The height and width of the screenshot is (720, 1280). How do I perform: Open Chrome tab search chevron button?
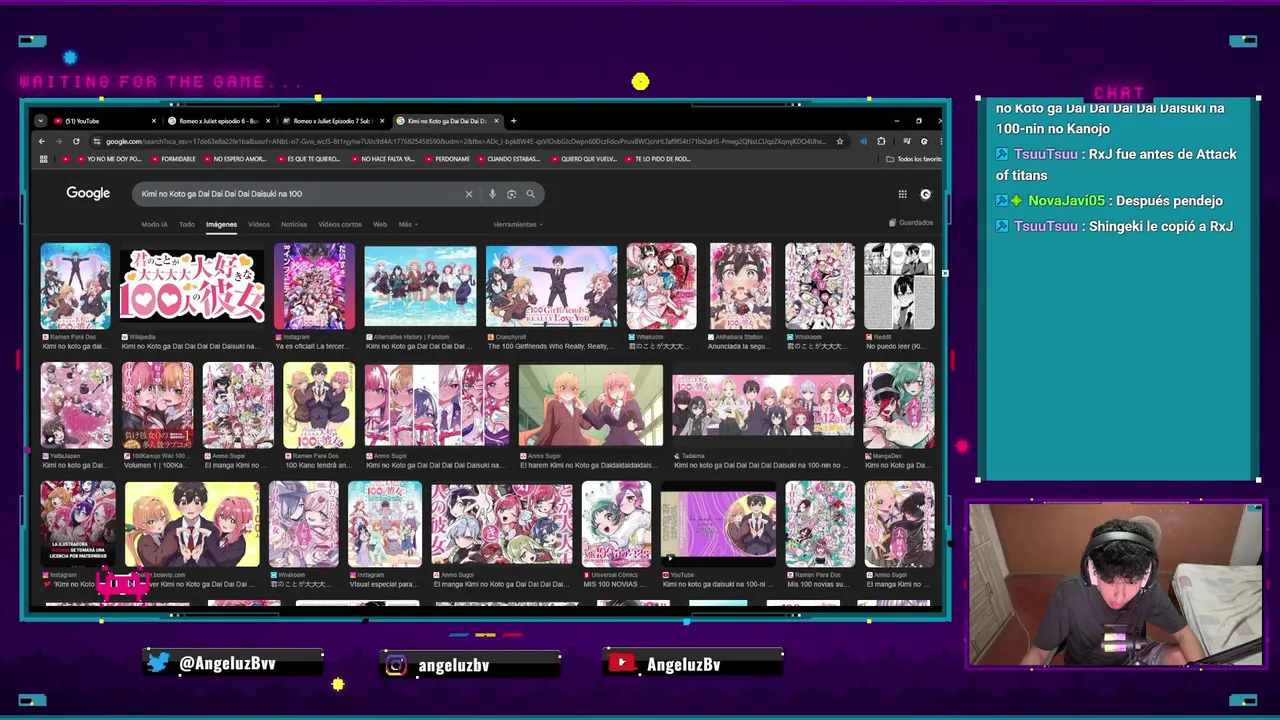(40, 121)
